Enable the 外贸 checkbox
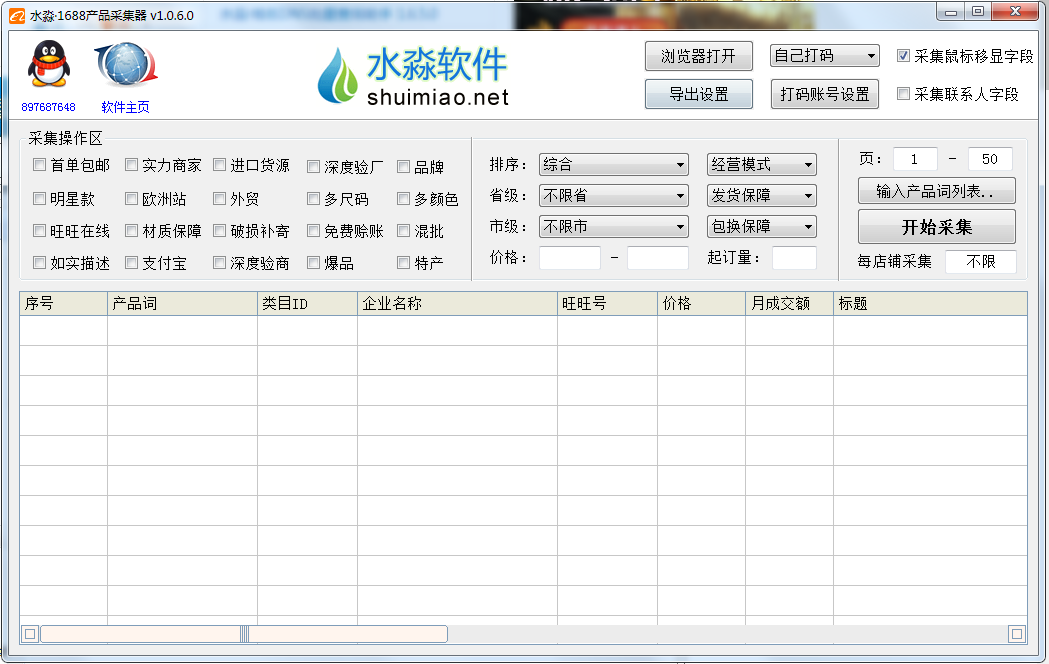This screenshot has width=1049, height=664. point(219,199)
